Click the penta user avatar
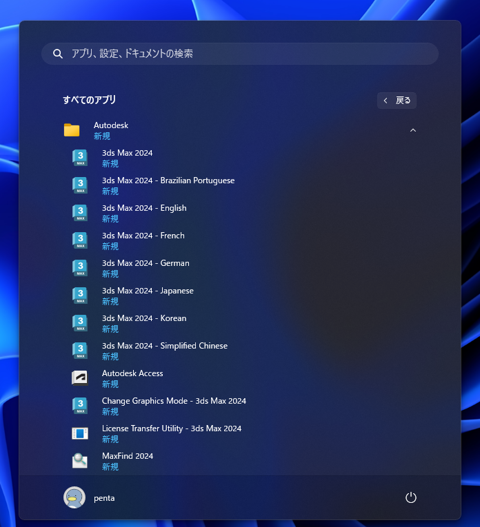This screenshot has height=527, width=480. point(74,497)
